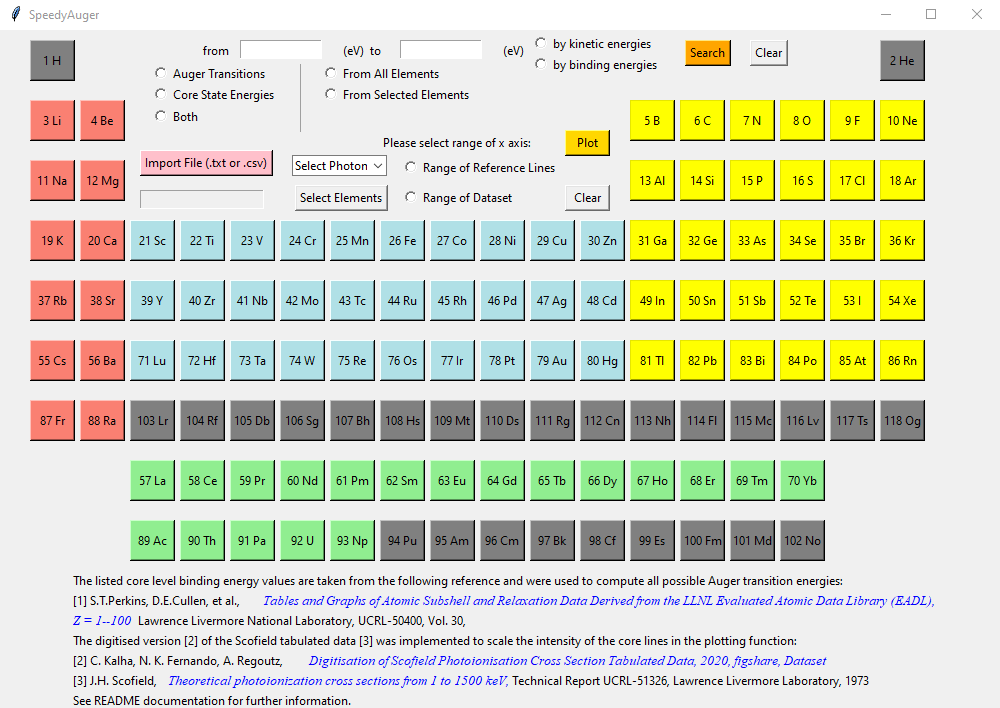
Task: Expand the Select Photon dropdown
Action: click(339, 166)
